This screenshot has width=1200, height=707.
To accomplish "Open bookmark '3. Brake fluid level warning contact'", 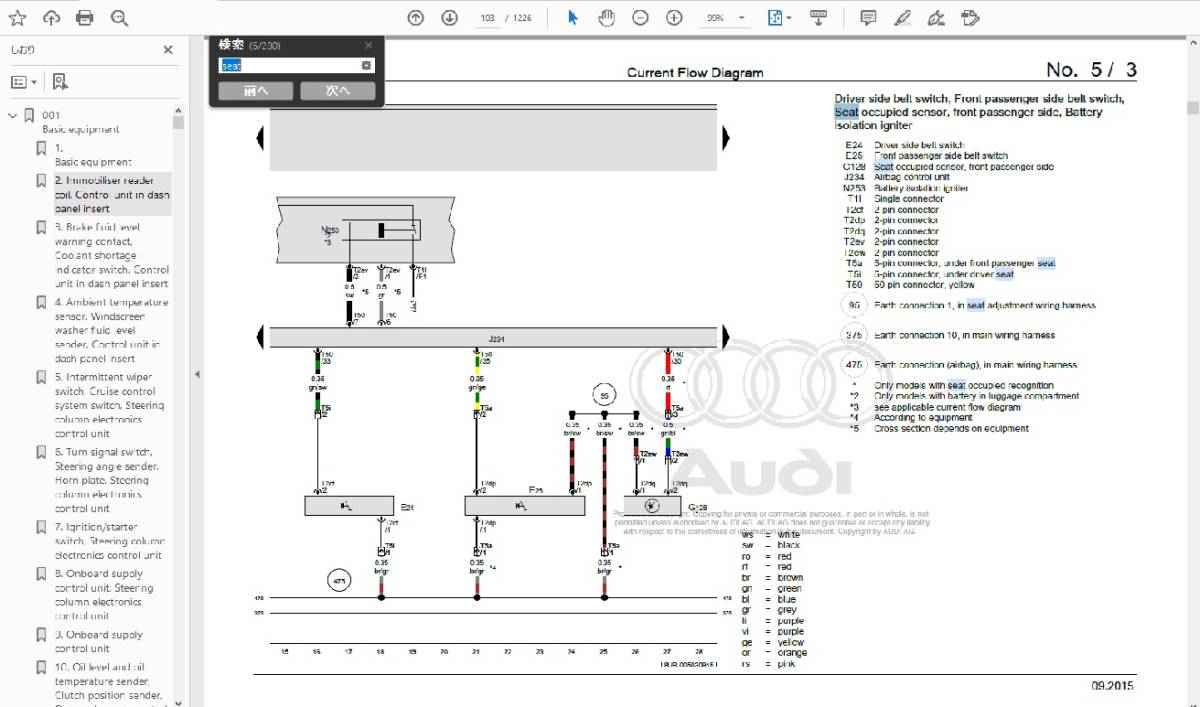I will 112,255.
